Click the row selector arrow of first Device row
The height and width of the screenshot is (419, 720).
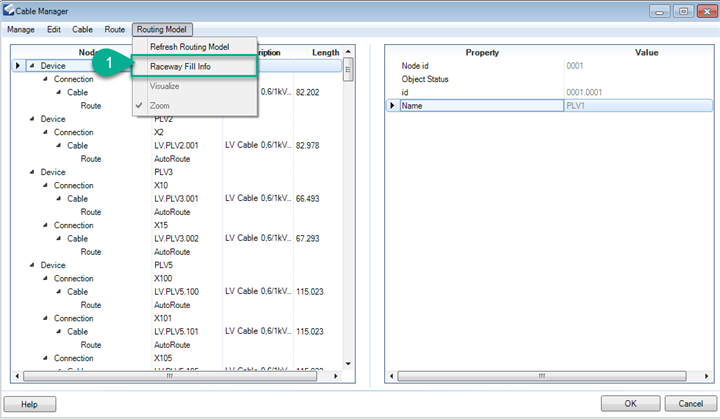pos(17,66)
